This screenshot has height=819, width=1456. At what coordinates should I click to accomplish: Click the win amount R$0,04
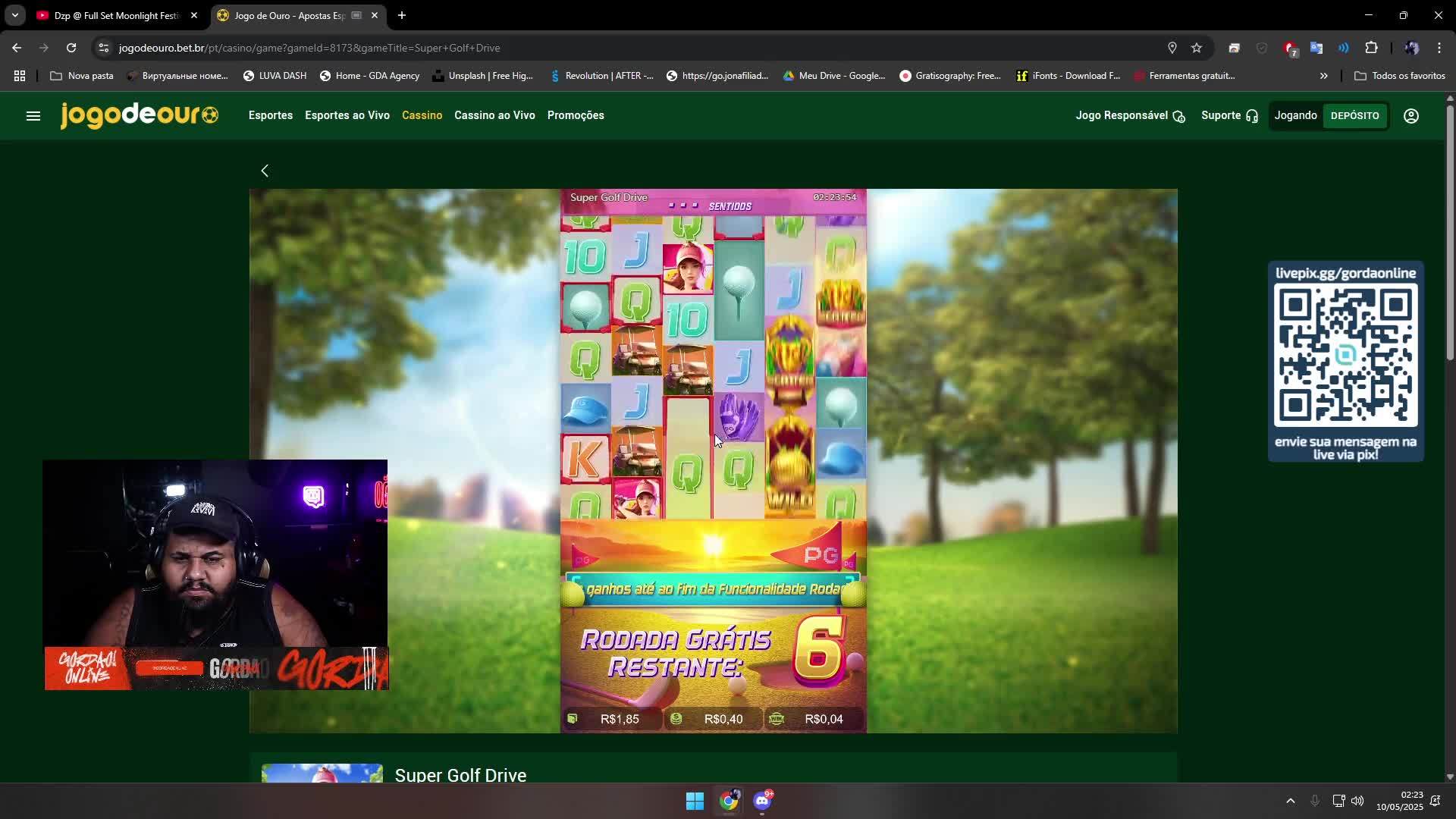tap(813, 719)
